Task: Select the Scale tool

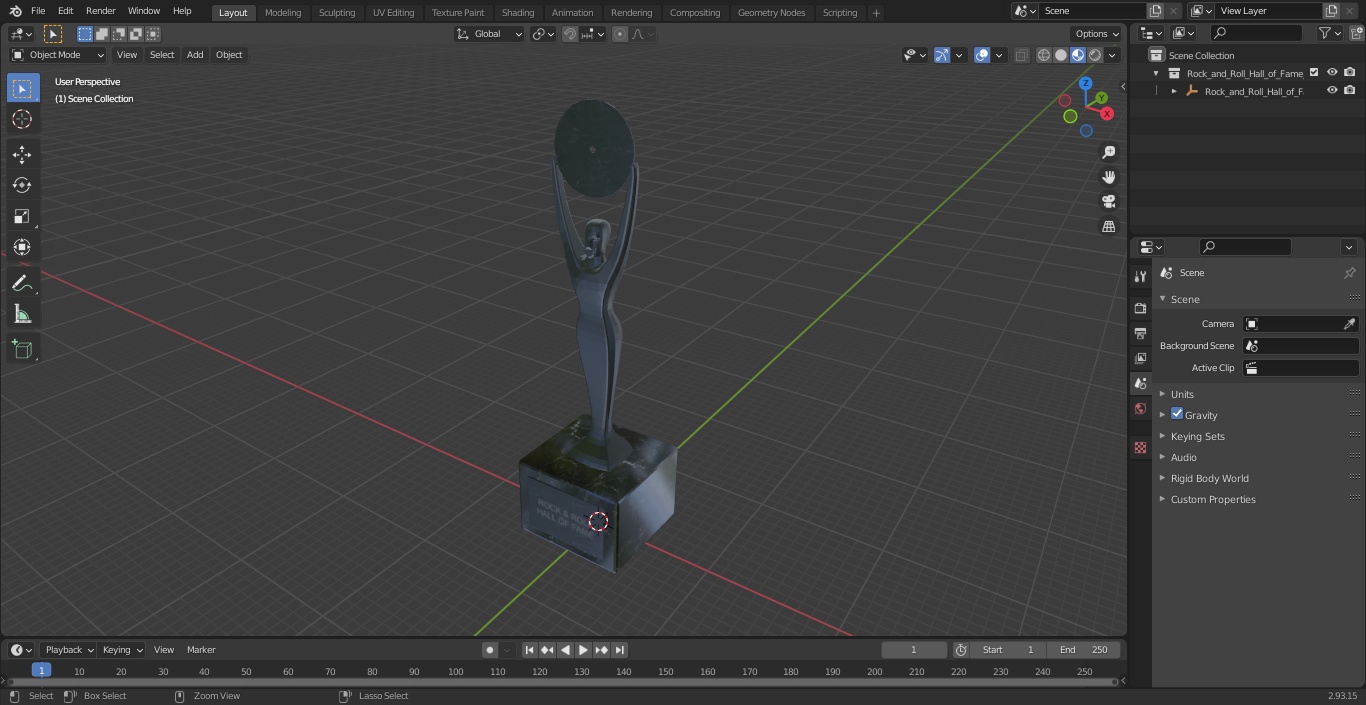Action: click(23, 216)
